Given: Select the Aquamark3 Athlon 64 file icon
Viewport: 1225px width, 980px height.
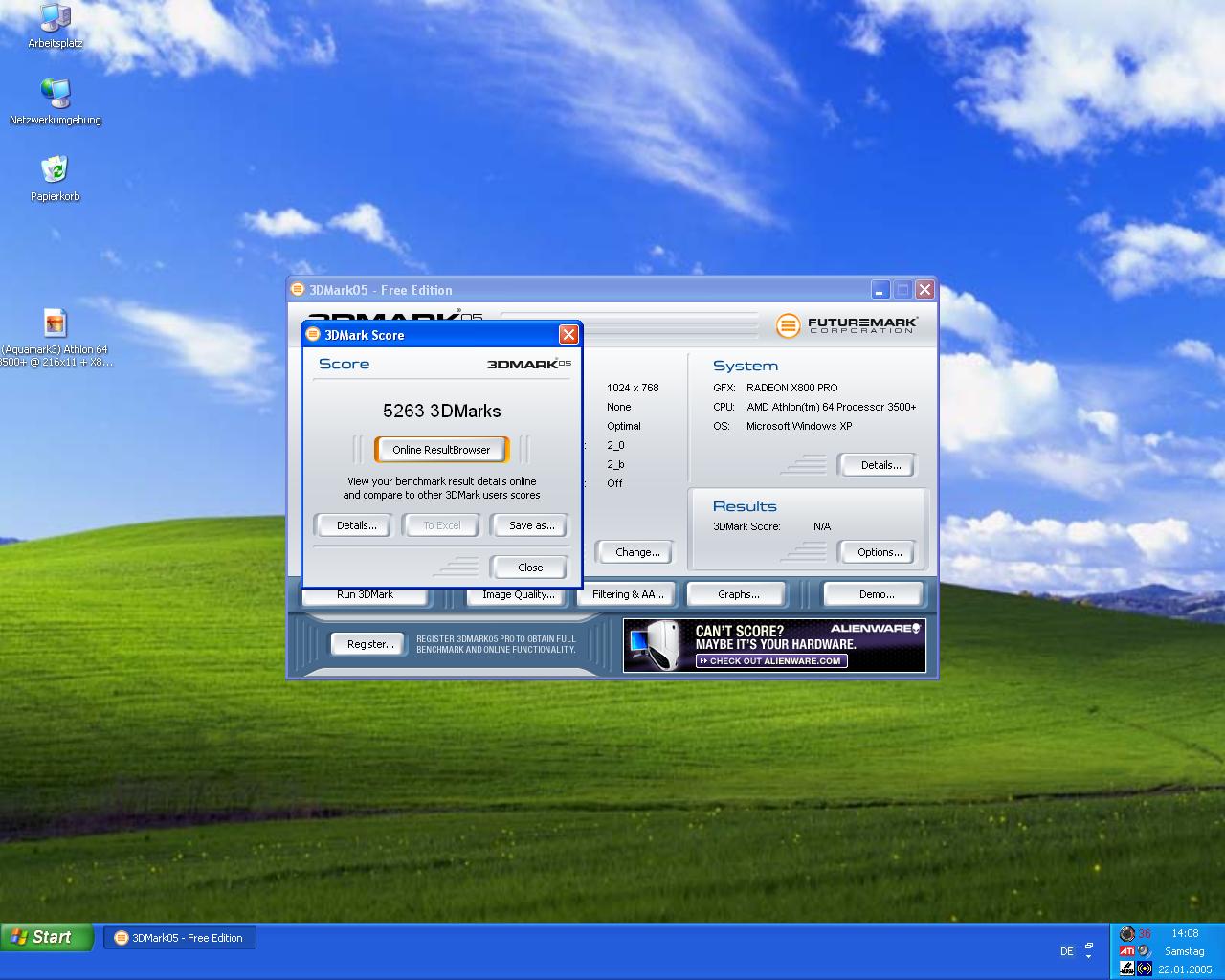Looking at the screenshot, I should pos(56,338).
